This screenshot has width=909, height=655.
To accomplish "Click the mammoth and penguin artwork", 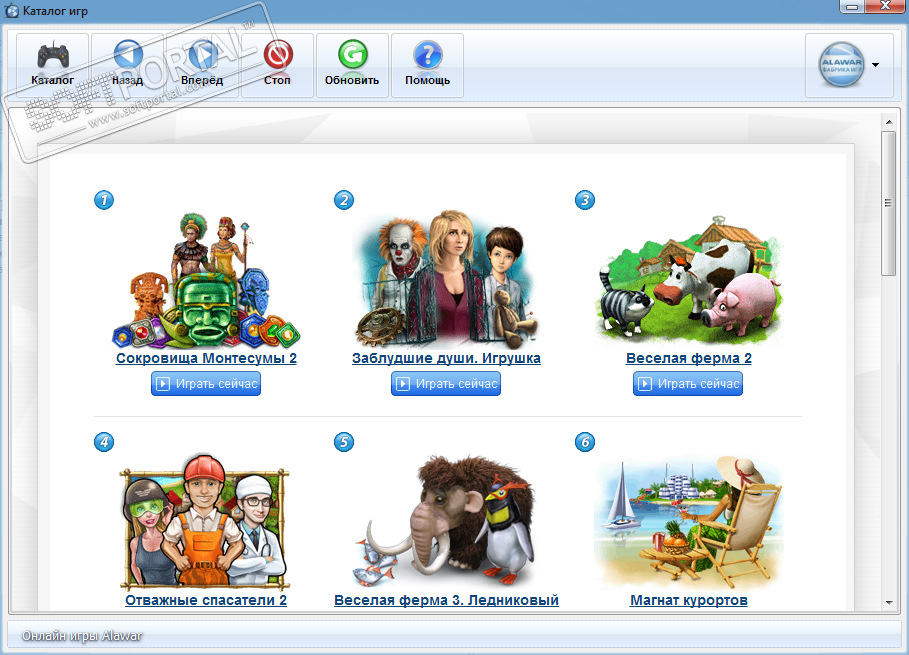I will (x=446, y=521).
